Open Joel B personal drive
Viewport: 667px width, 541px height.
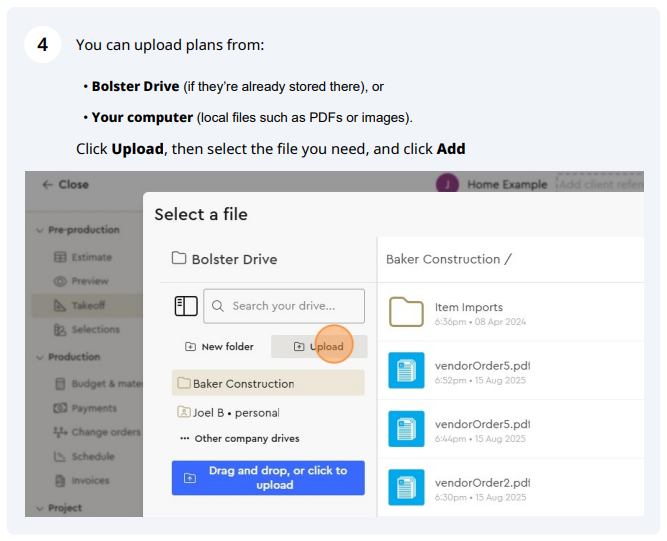tap(228, 413)
